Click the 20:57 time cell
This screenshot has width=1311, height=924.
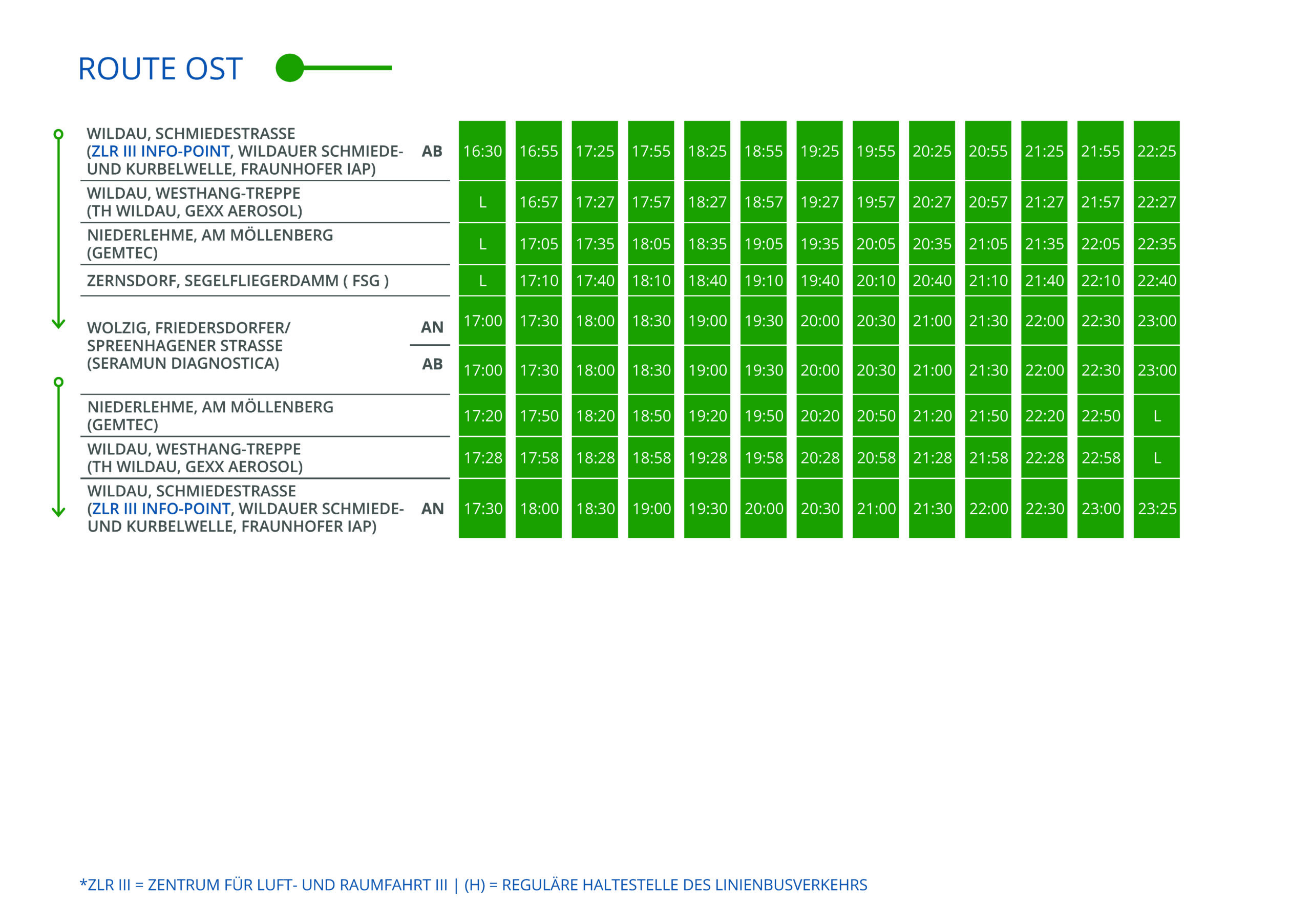click(x=988, y=202)
